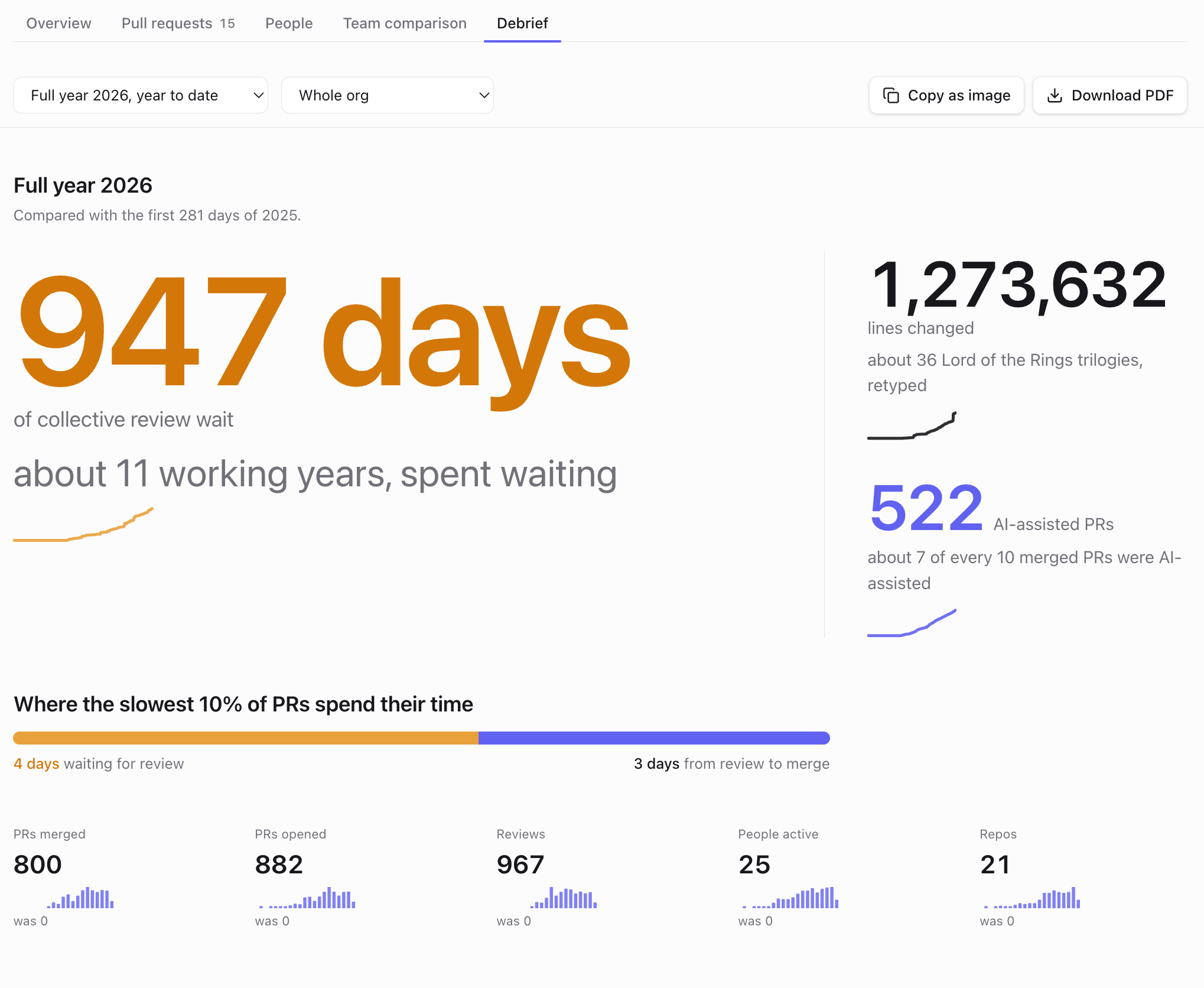Click the People active bar chart
The image size is (1204, 988).
790,898
